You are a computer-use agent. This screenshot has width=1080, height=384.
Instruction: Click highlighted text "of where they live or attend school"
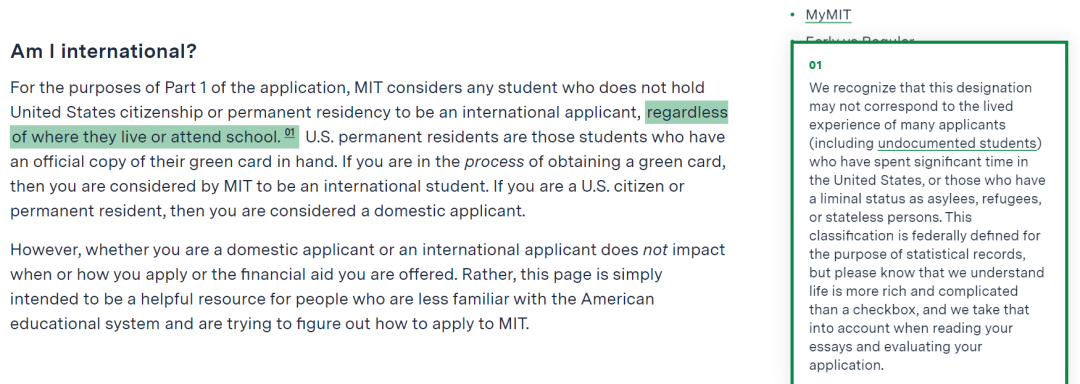click(x=145, y=137)
